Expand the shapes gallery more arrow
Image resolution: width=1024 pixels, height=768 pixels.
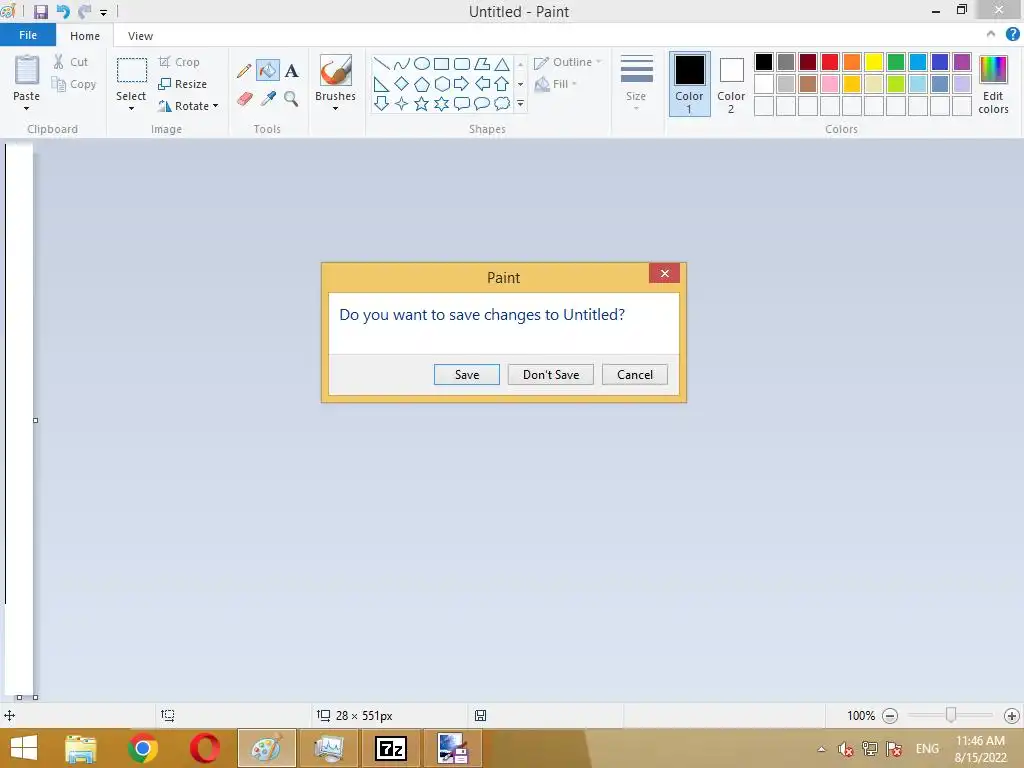520,103
